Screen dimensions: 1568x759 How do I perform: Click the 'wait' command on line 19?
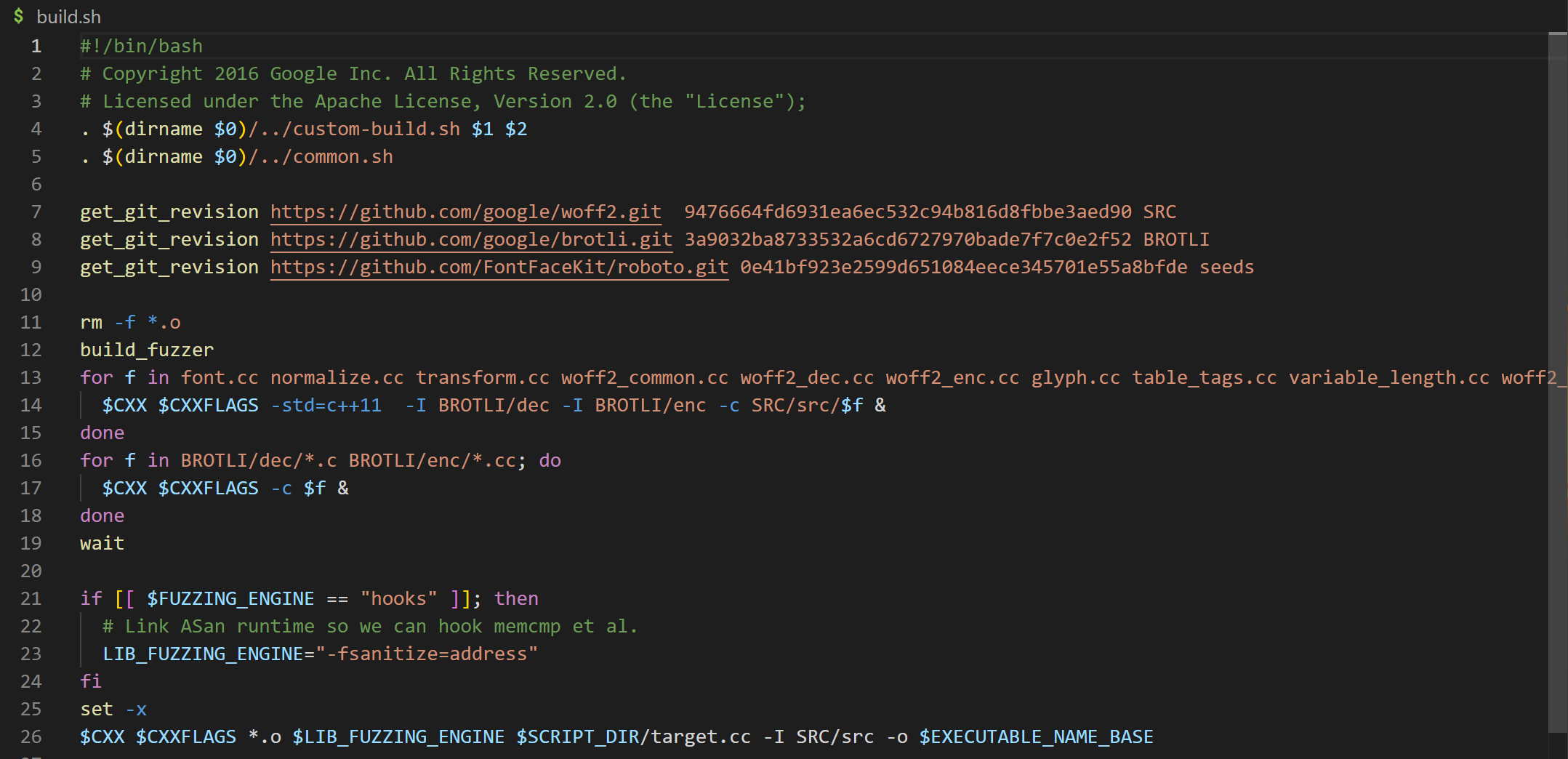[x=102, y=543]
